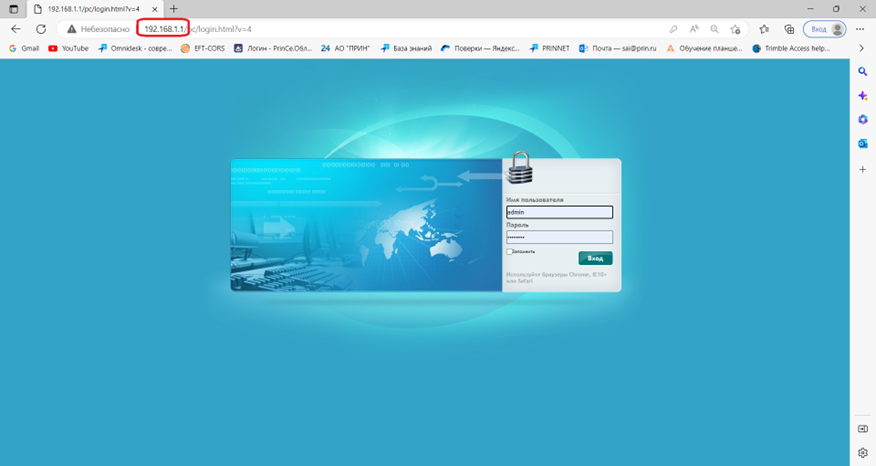This screenshot has width=876, height=466.
Task: Open the Omnidesk bookmark
Action: [135, 49]
